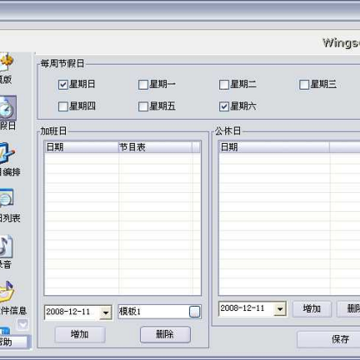
Task: Open the file info (件信息) folder icon
Action: click(7, 292)
